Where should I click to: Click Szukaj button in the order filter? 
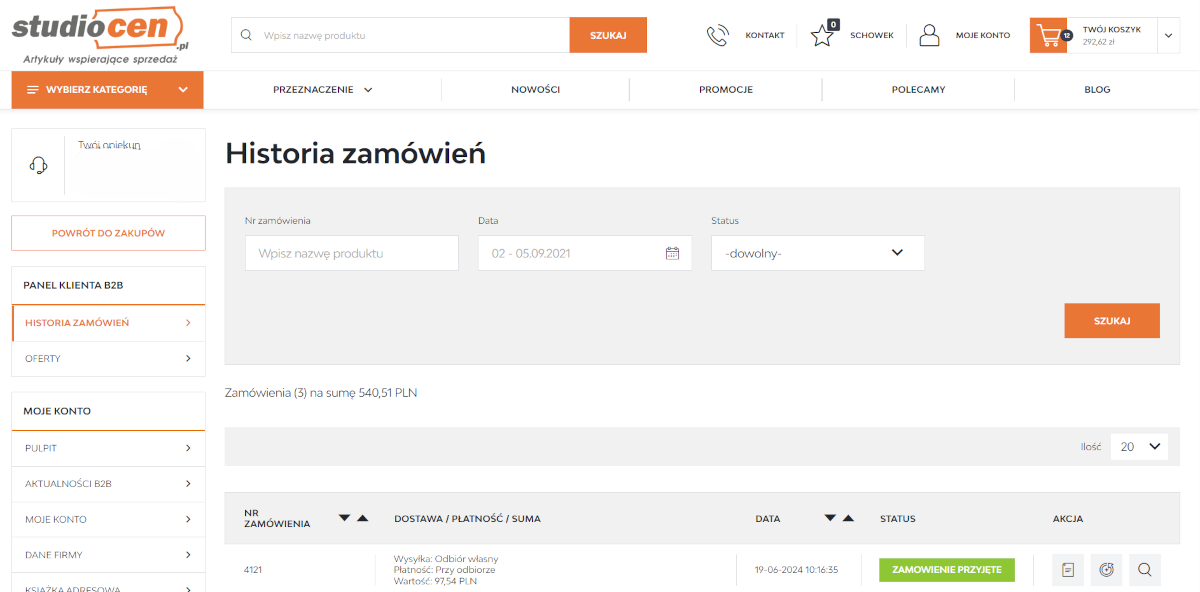point(1112,321)
